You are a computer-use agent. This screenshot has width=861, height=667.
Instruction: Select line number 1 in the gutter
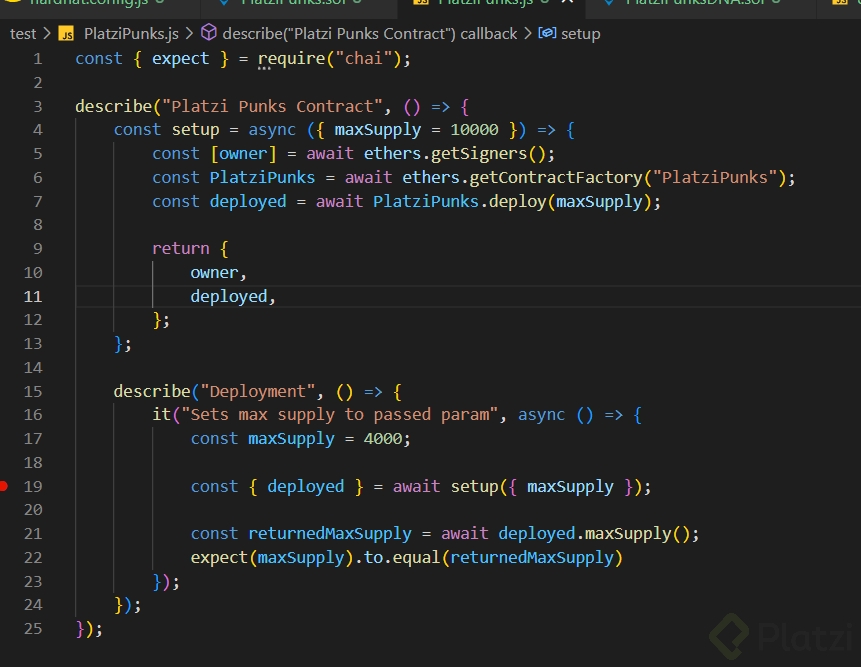tap(37, 59)
